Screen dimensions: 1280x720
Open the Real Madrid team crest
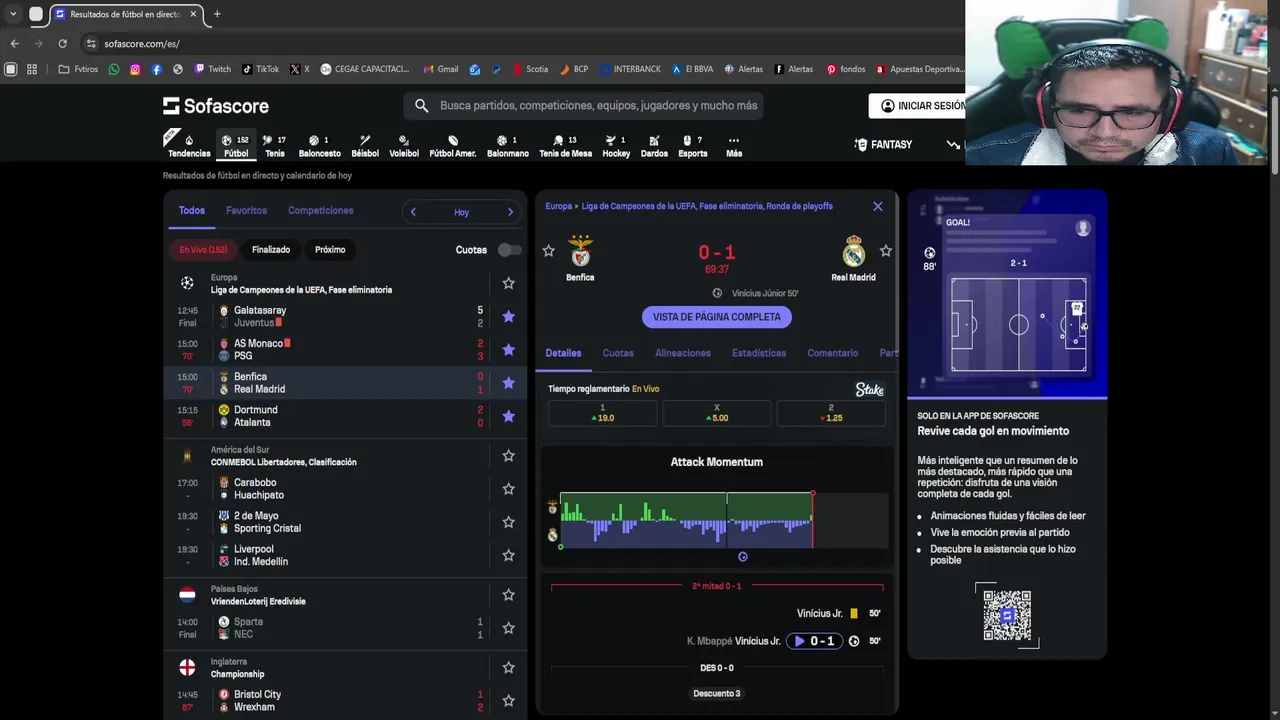point(854,252)
